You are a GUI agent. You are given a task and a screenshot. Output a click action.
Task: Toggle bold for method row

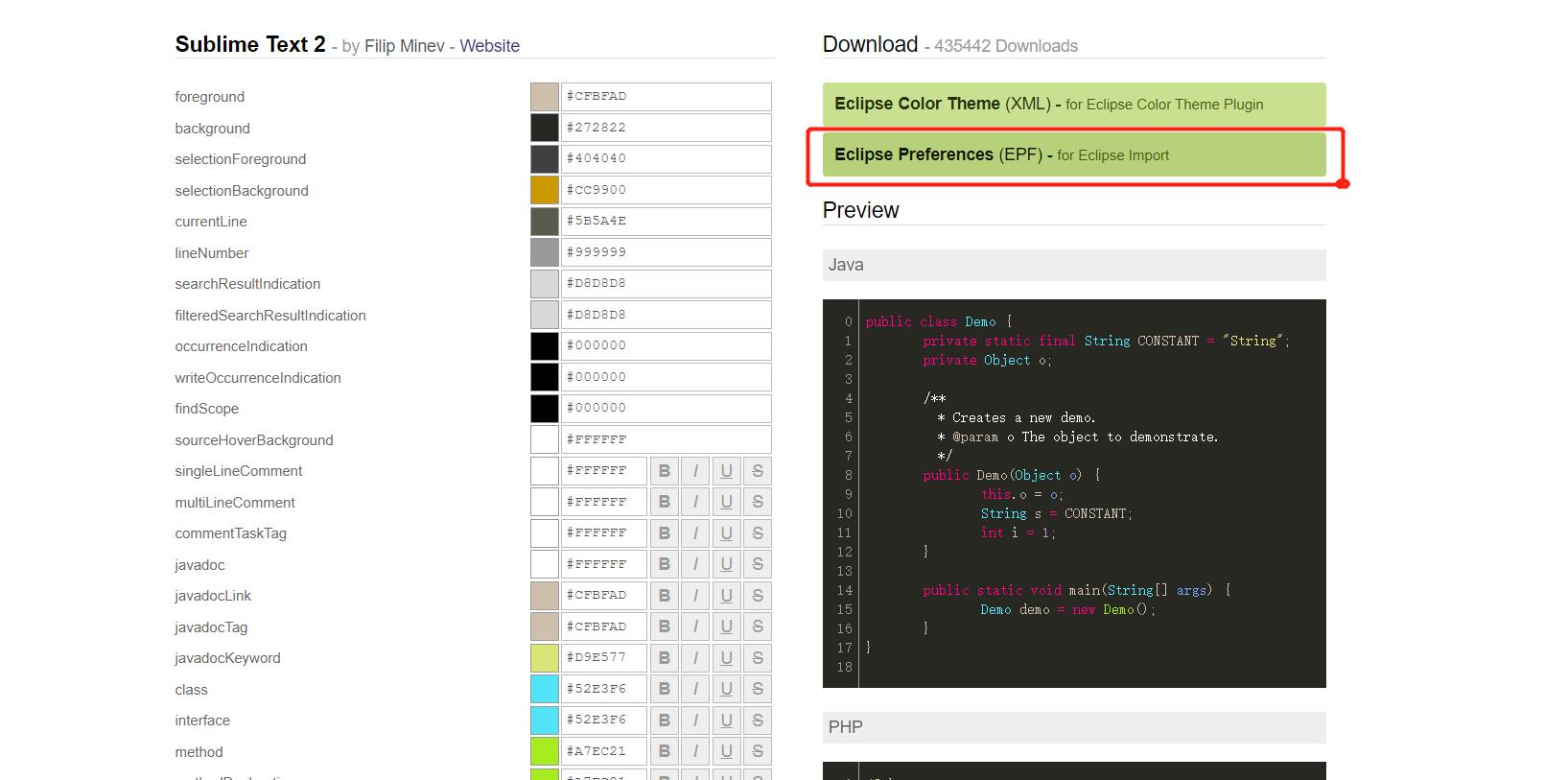664,751
